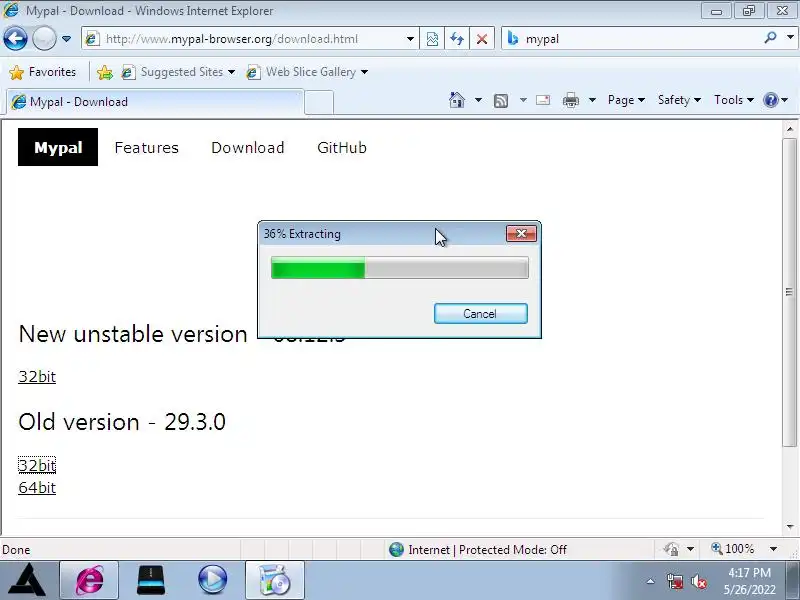Expand the zoom level dropdown arrow

773,549
